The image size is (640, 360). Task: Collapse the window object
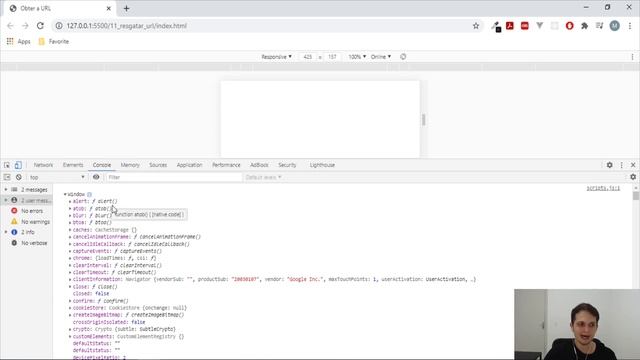pos(65,194)
